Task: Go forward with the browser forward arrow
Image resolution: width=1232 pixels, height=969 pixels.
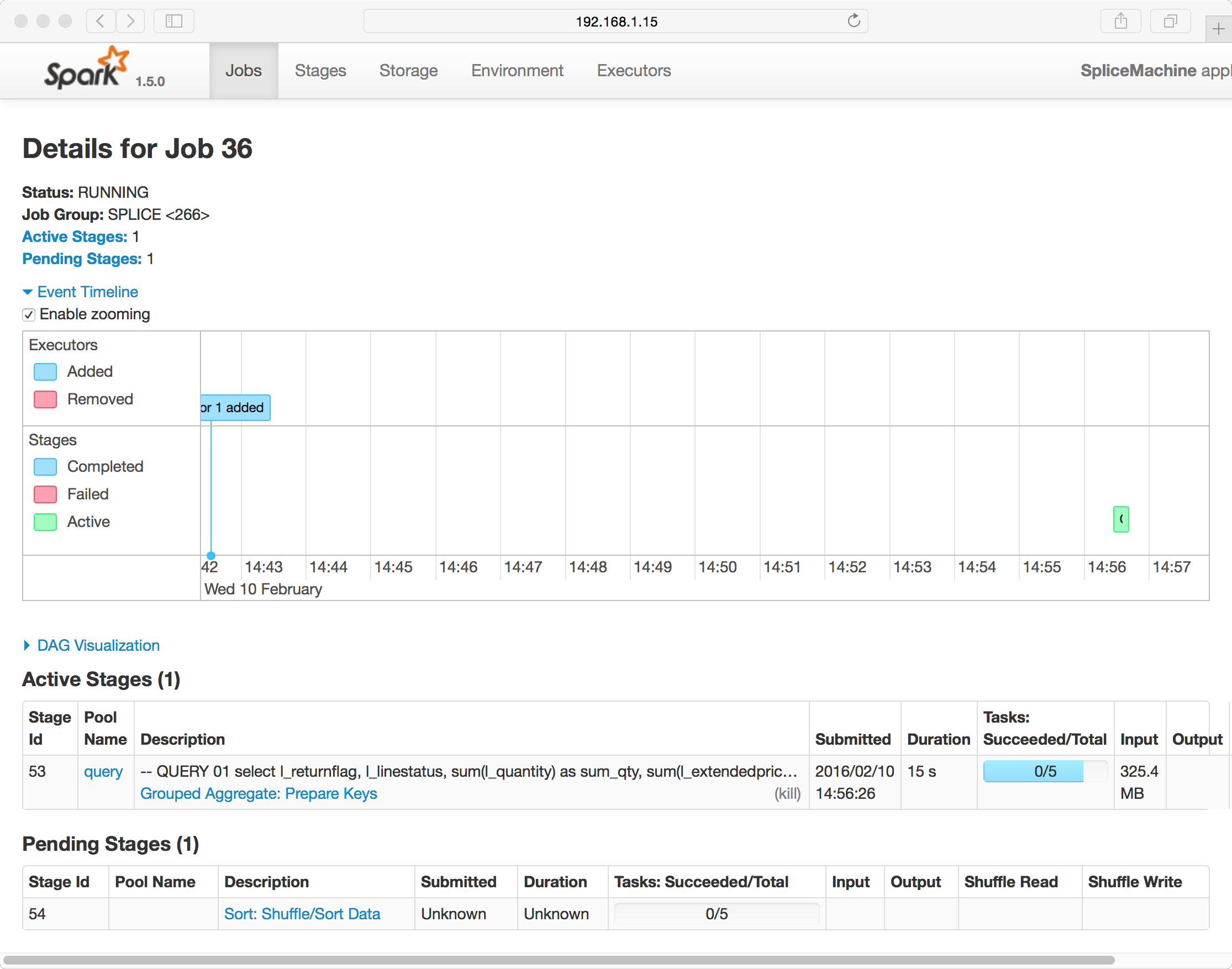Action: point(130,21)
